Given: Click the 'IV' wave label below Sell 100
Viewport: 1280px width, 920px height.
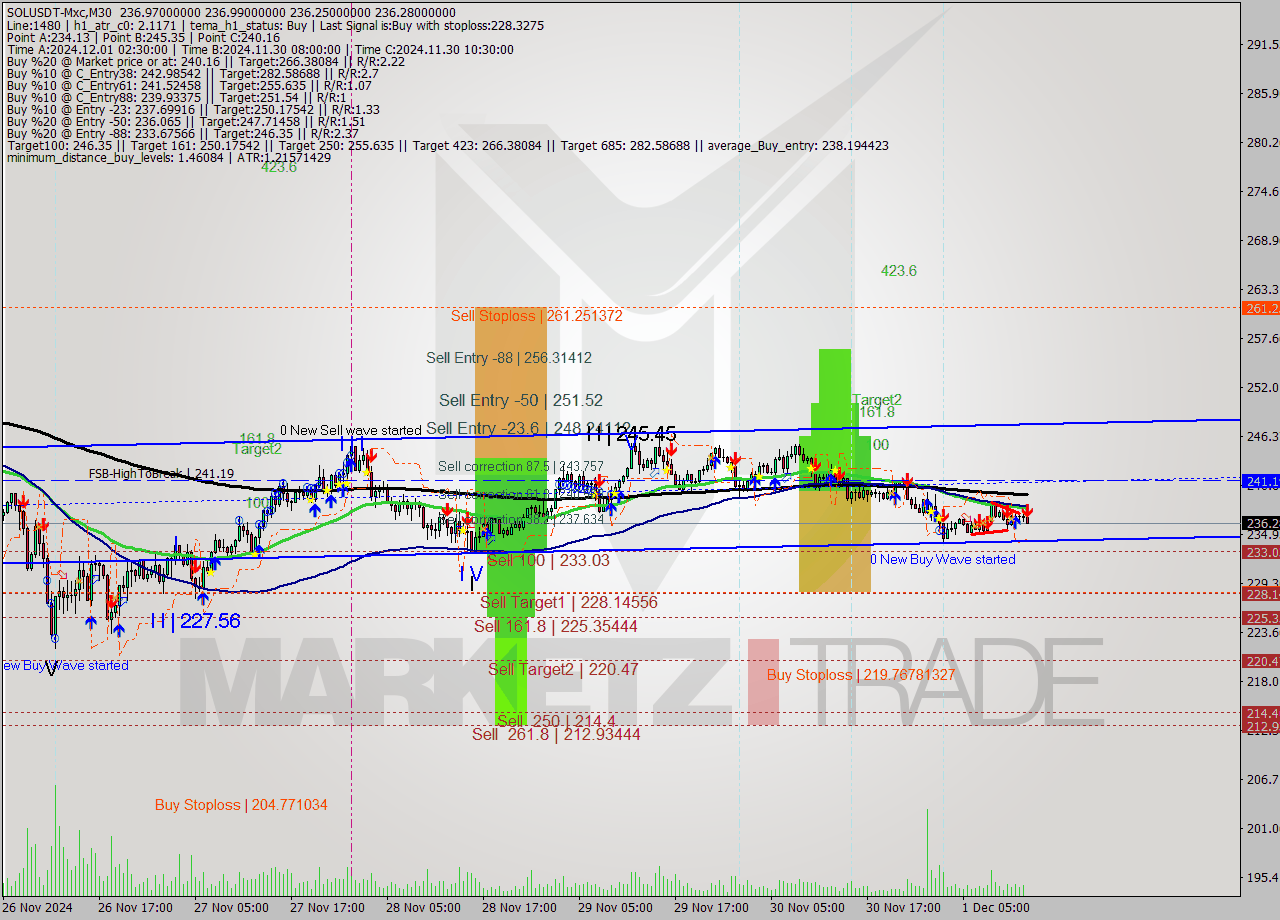Looking at the screenshot, I should 471,574.
